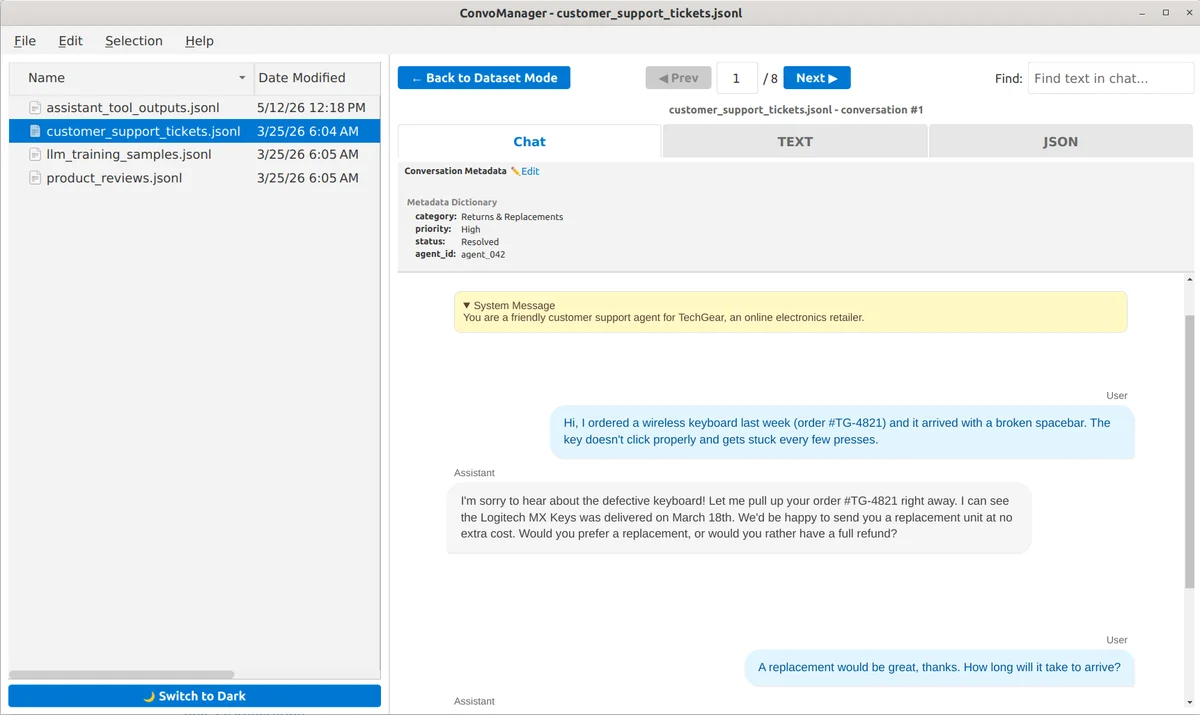Open the File menu
This screenshot has height=715, width=1200.
point(25,41)
